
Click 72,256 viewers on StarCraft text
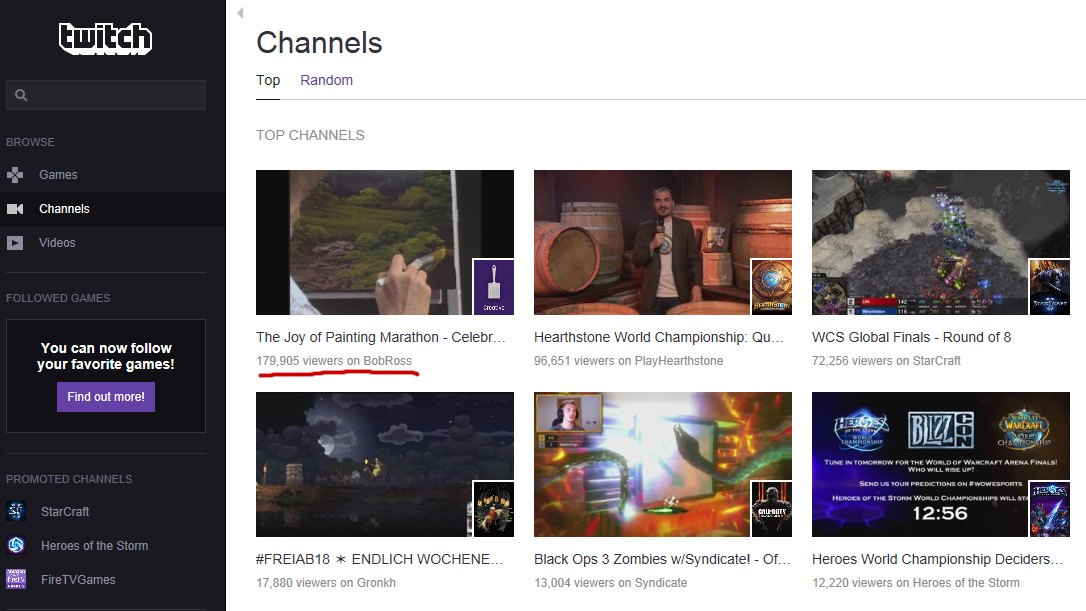[x=886, y=361]
